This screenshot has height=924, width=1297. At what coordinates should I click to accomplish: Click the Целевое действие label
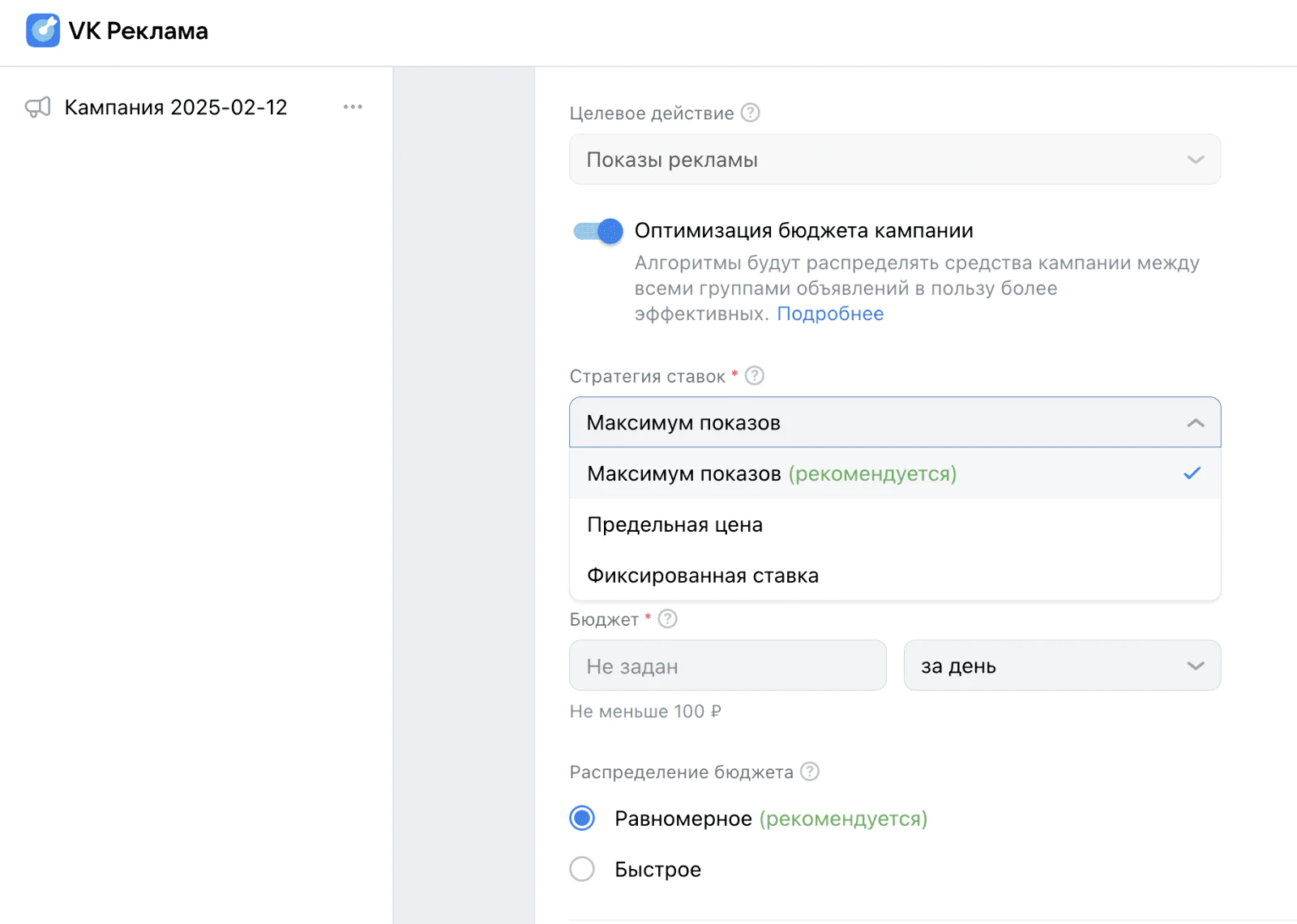click(652, 113)
